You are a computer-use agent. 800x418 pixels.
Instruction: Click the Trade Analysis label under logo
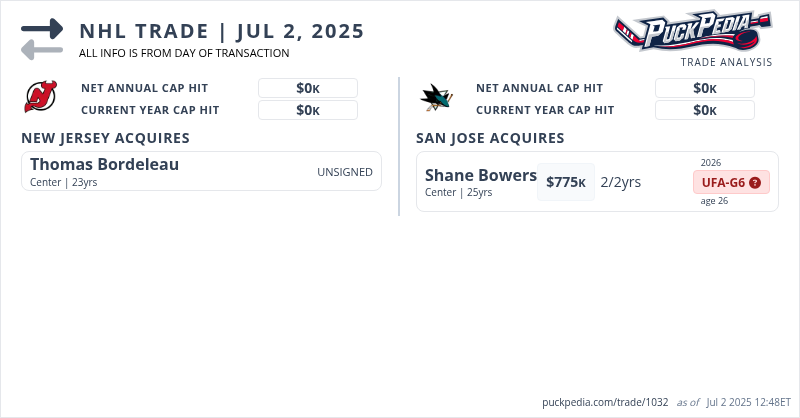[x=726, y=62]
